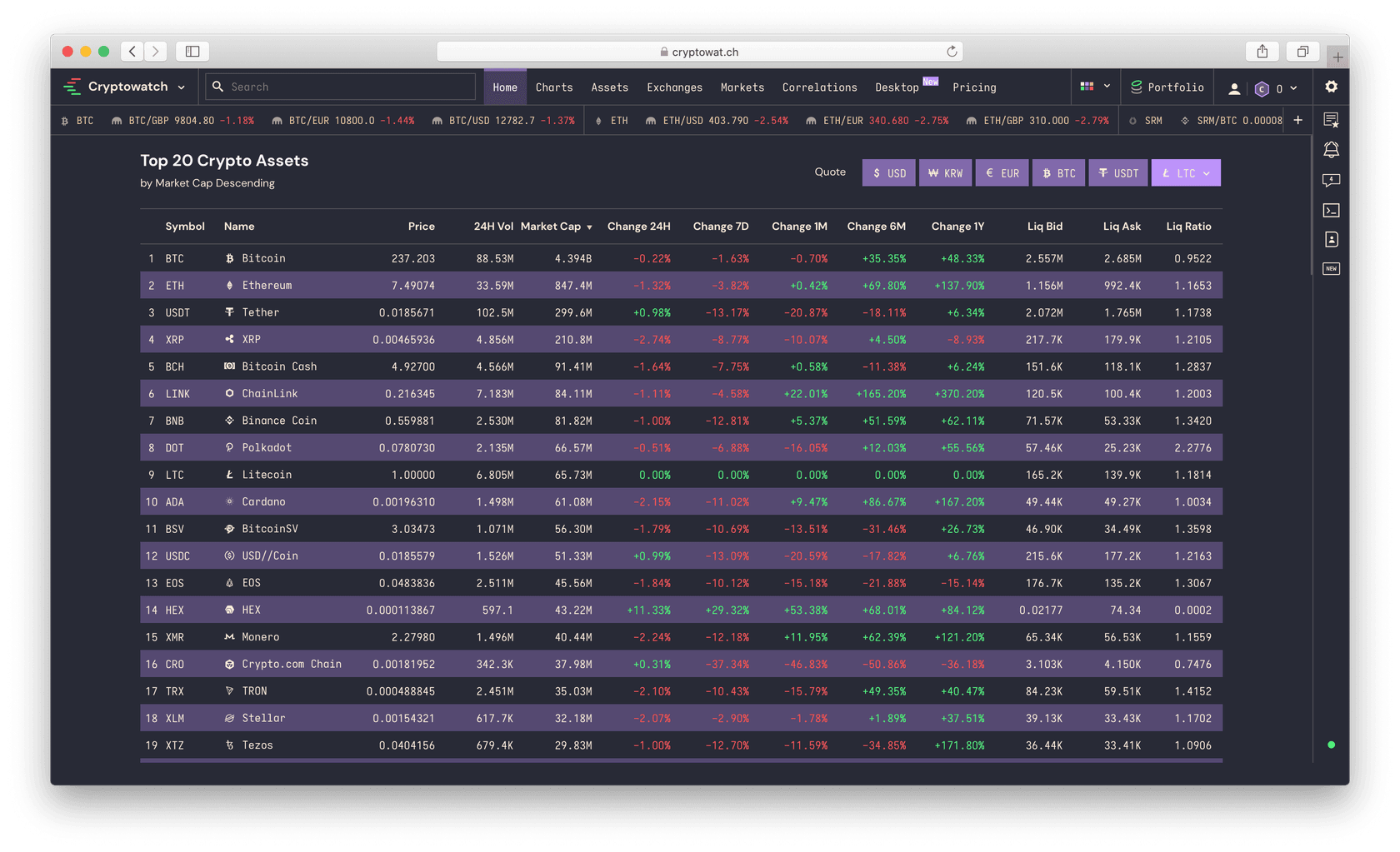Click Safari share icon

click(1262, 52)
